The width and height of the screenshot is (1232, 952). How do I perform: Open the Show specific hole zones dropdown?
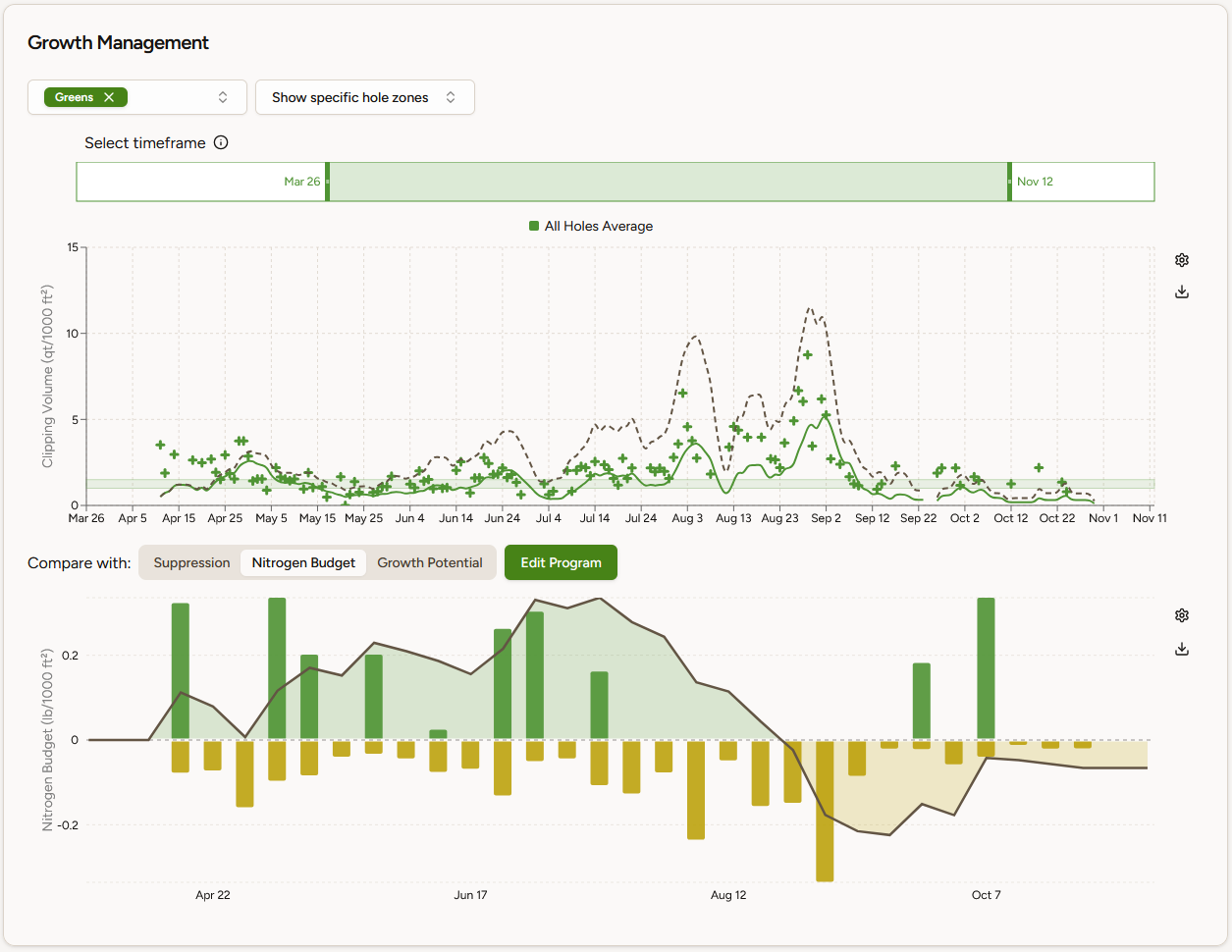pos(365,97)
